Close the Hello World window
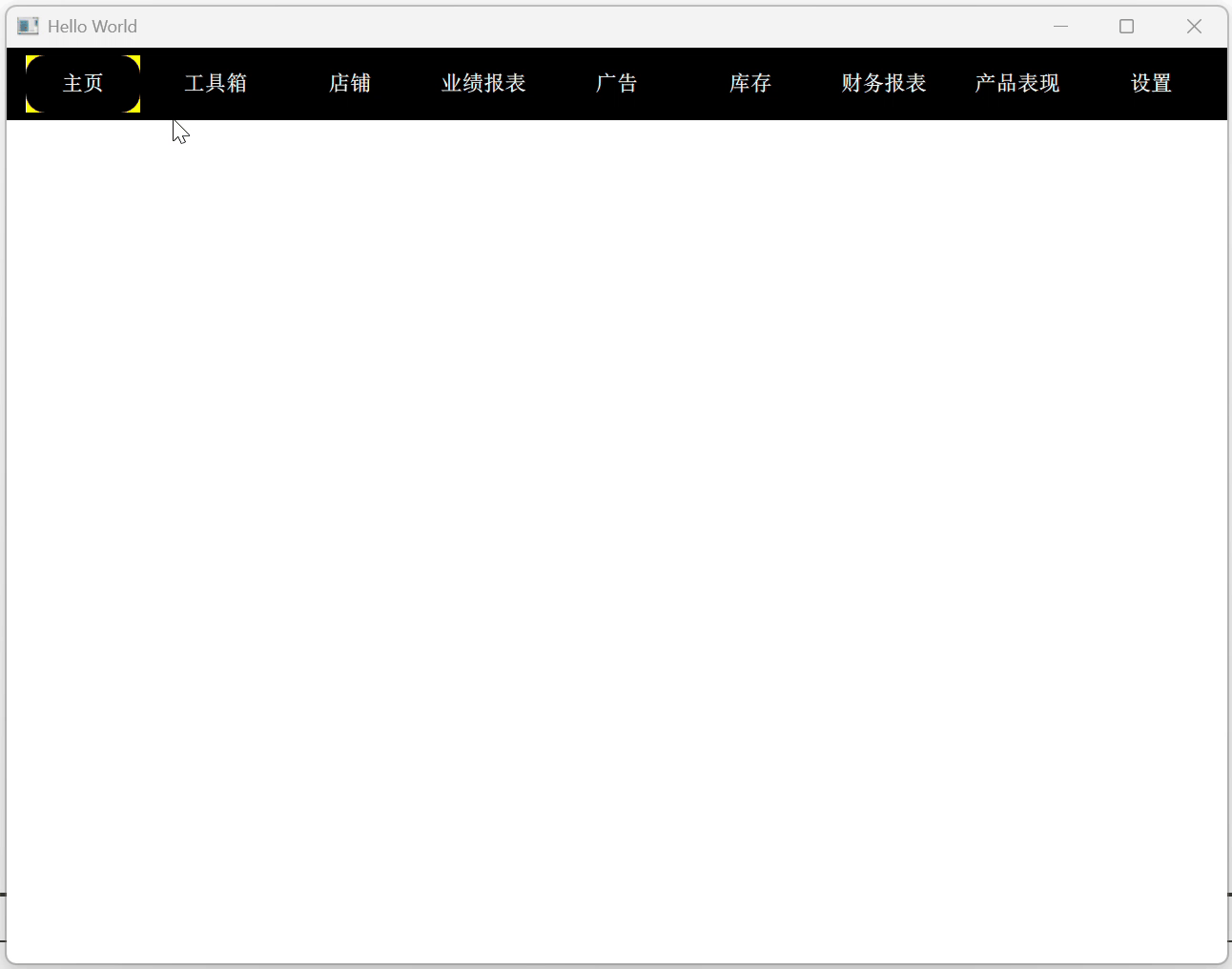Screen dimensions: 1232x969 [1194, 26]
